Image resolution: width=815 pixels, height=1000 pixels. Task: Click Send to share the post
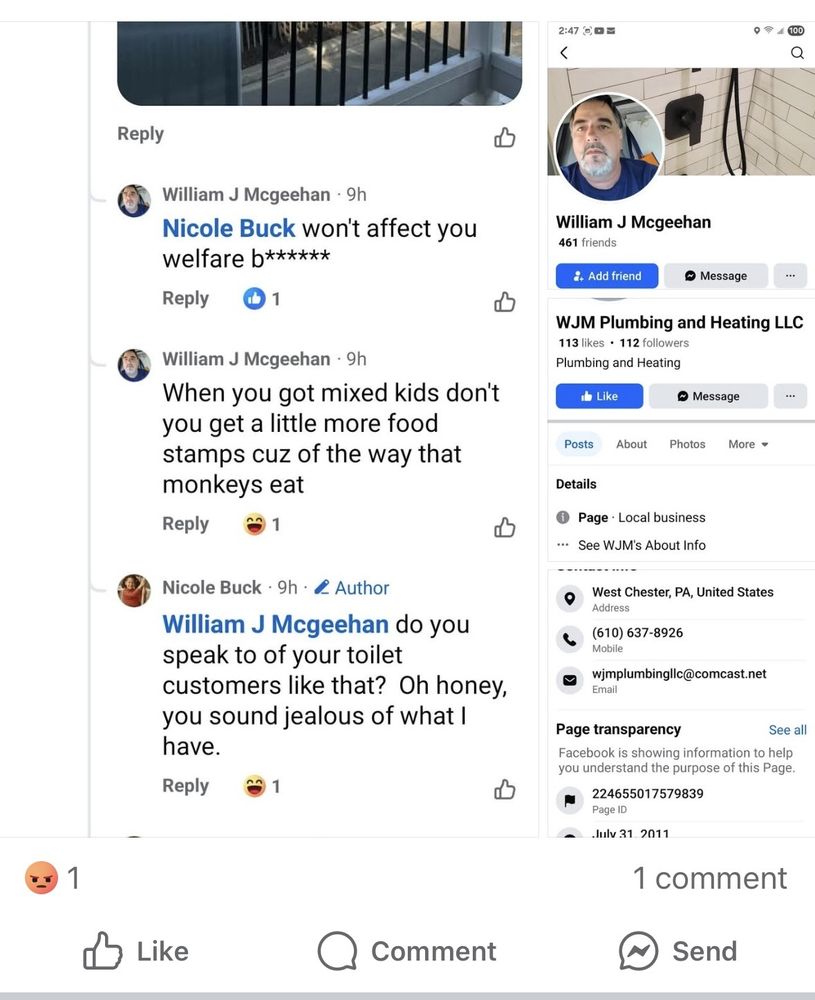tap(678, 951)
